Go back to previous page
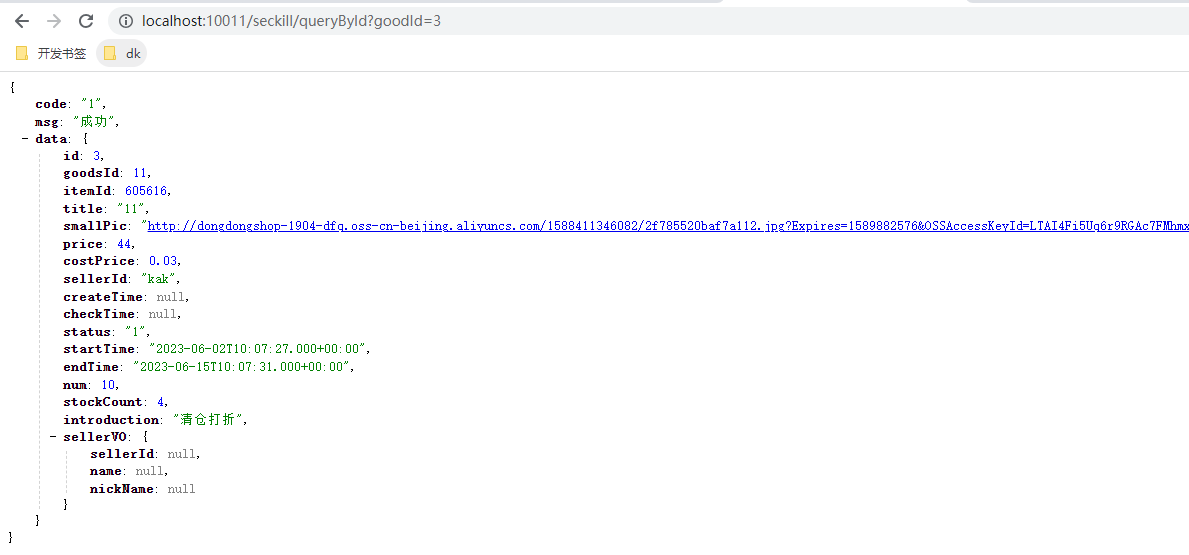The width and height of the screenshot is (1189, 555). point(22,21)
